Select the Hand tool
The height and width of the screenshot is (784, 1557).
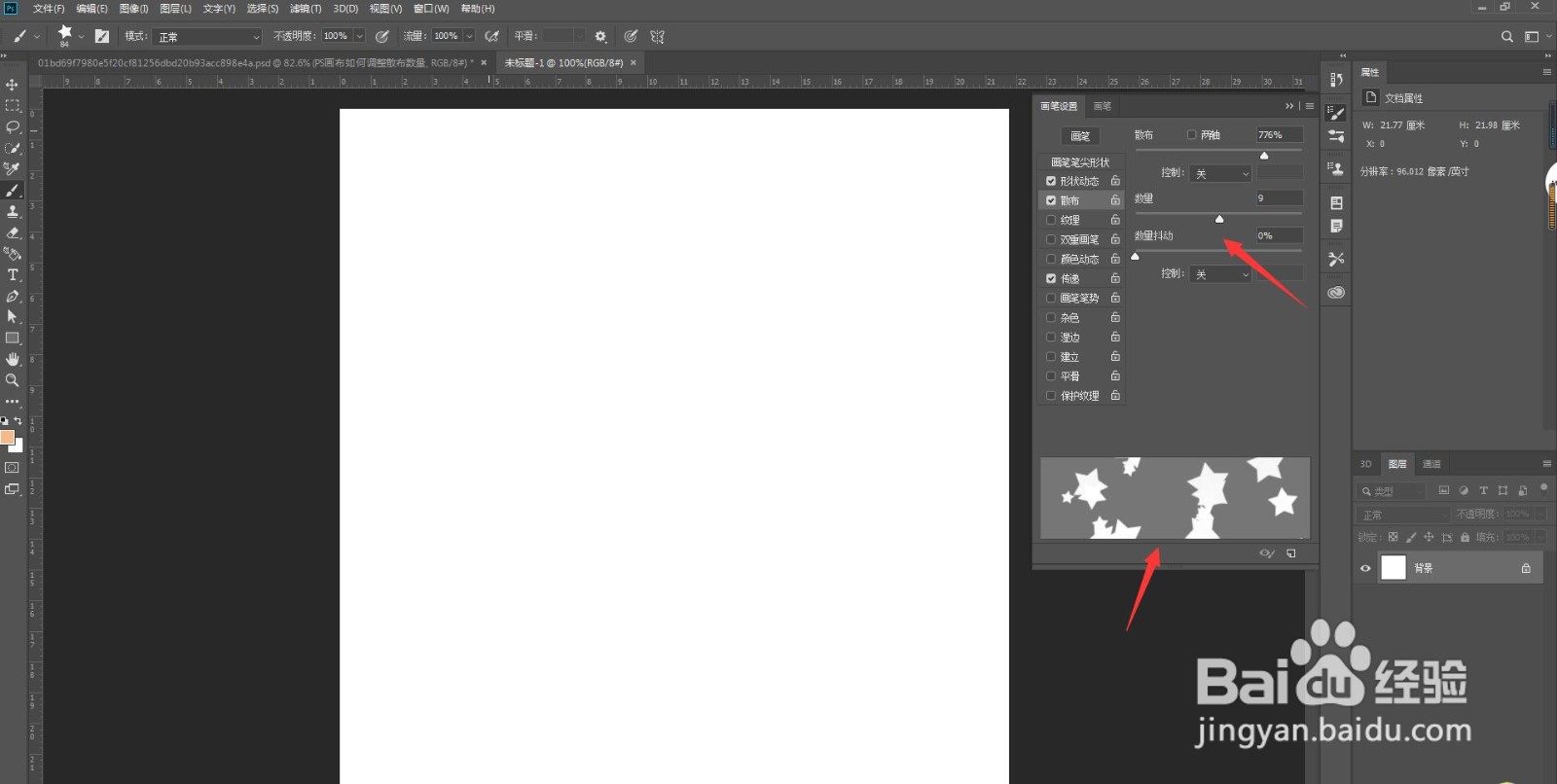[x=13, y=359]
